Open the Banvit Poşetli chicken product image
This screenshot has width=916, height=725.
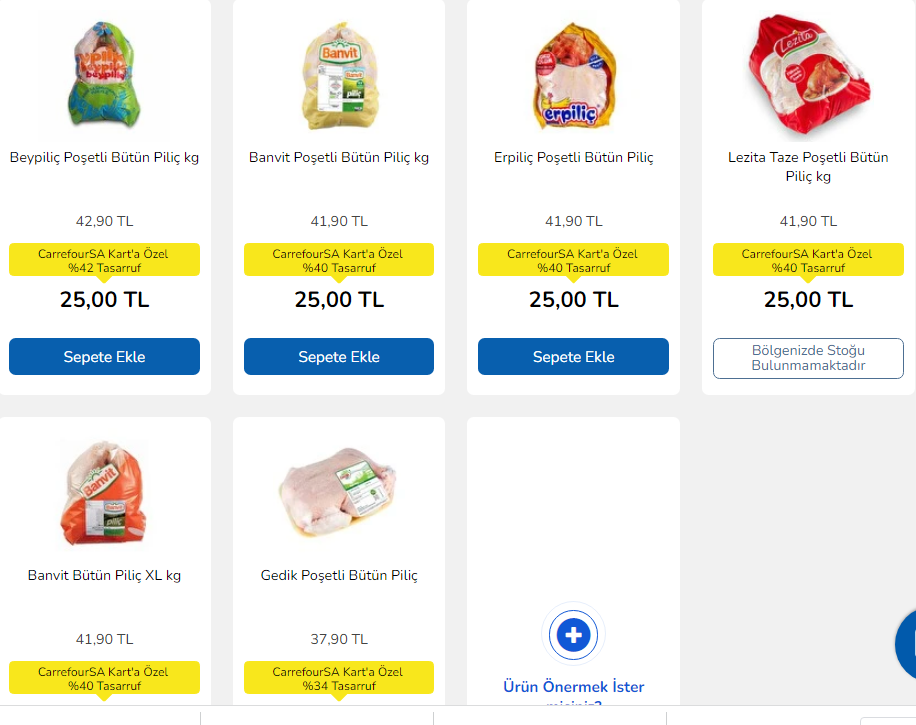(x=338, y=74)
